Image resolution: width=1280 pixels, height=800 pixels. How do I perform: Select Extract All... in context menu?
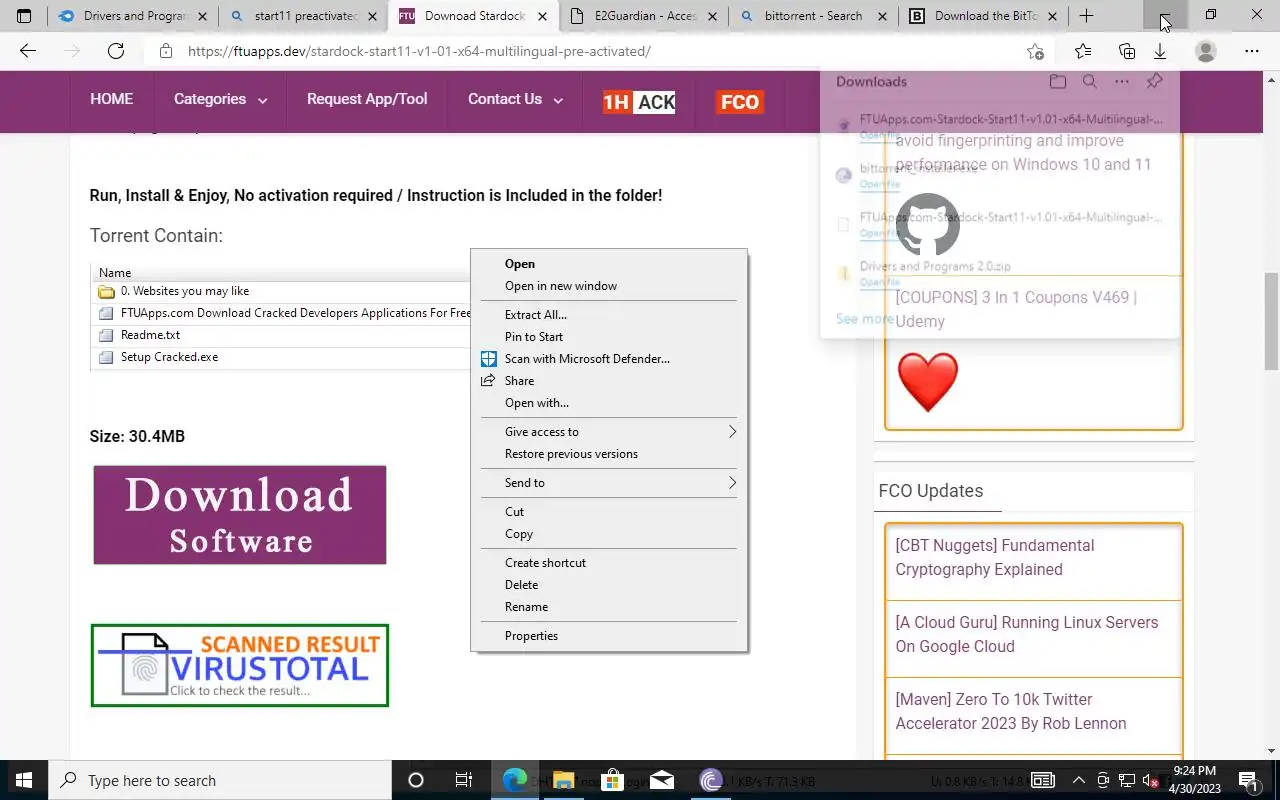pyautogui.click(x=609, y=315)
